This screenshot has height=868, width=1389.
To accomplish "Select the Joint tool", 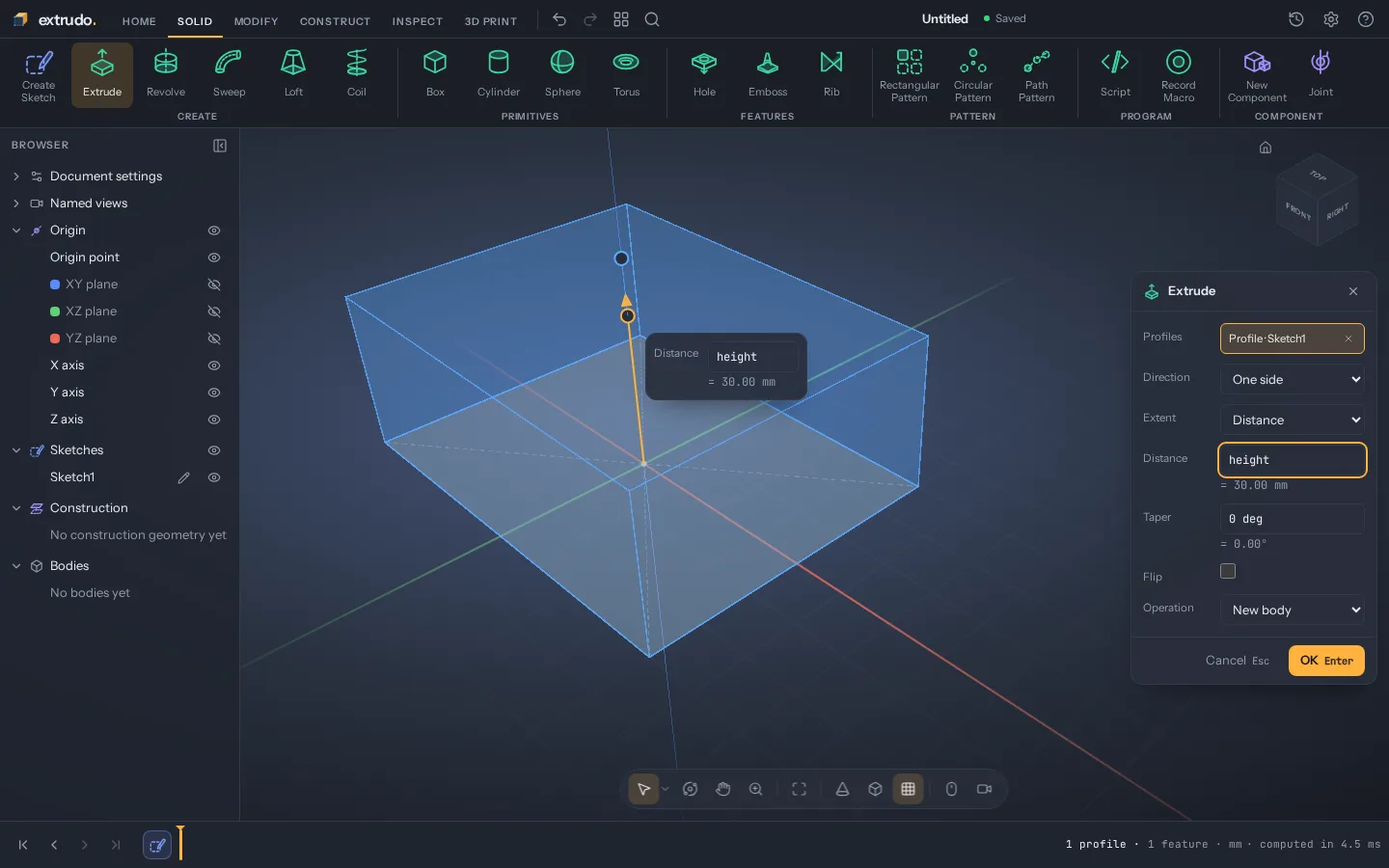I will pos(1321,74).
